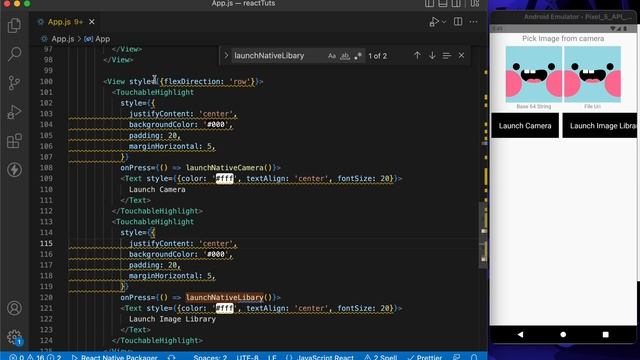Click the Run code play button
The image size is (640, 360).
pyautogui.click(x=434, y=22)
